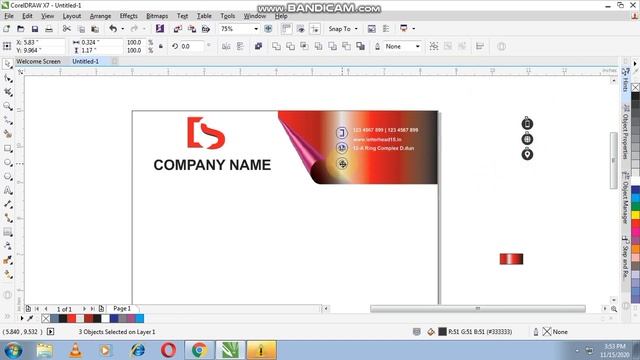Open the File menu
Viewport: 640px width, 360px height.
point(9,16)
